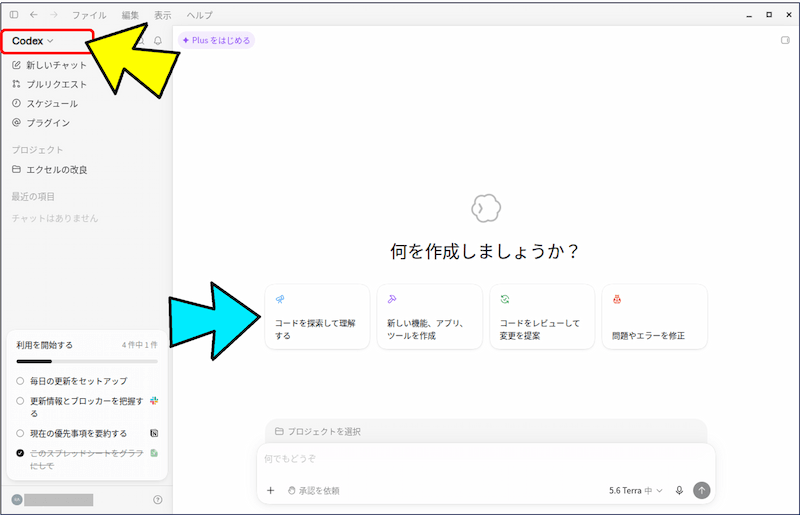This screenshot has width=800, height=515.
Task: Click the review icon on code review card
Action: click(x=505, y=299)
